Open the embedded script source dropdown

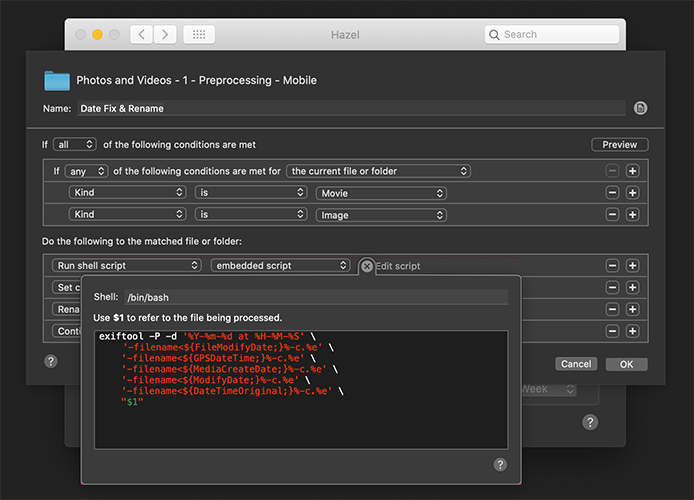281,265
